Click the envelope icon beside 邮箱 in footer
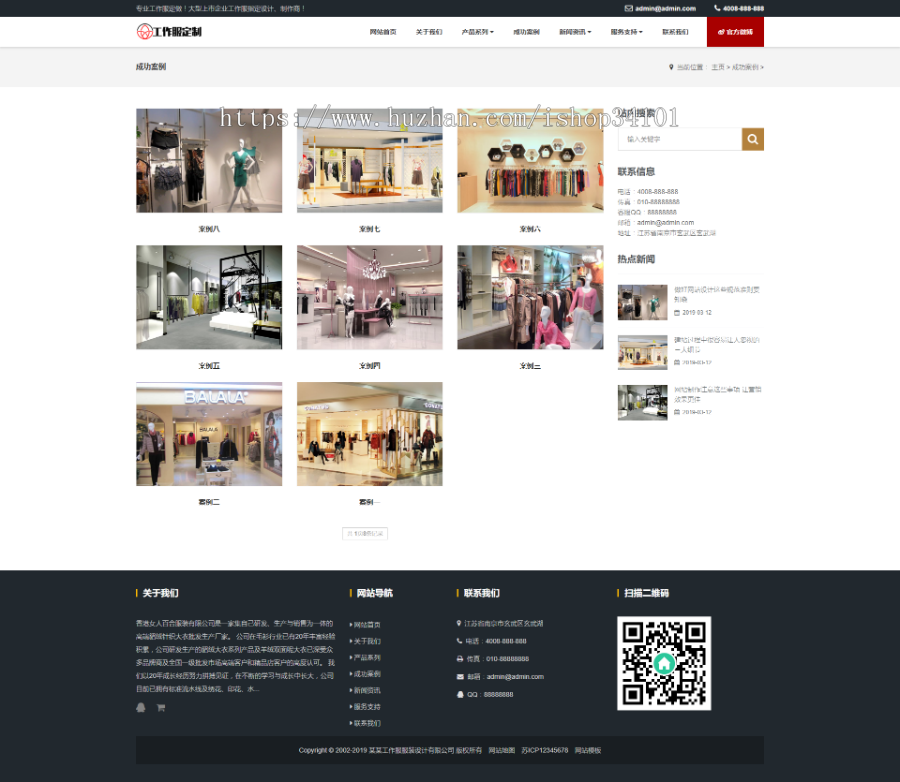 458,677
